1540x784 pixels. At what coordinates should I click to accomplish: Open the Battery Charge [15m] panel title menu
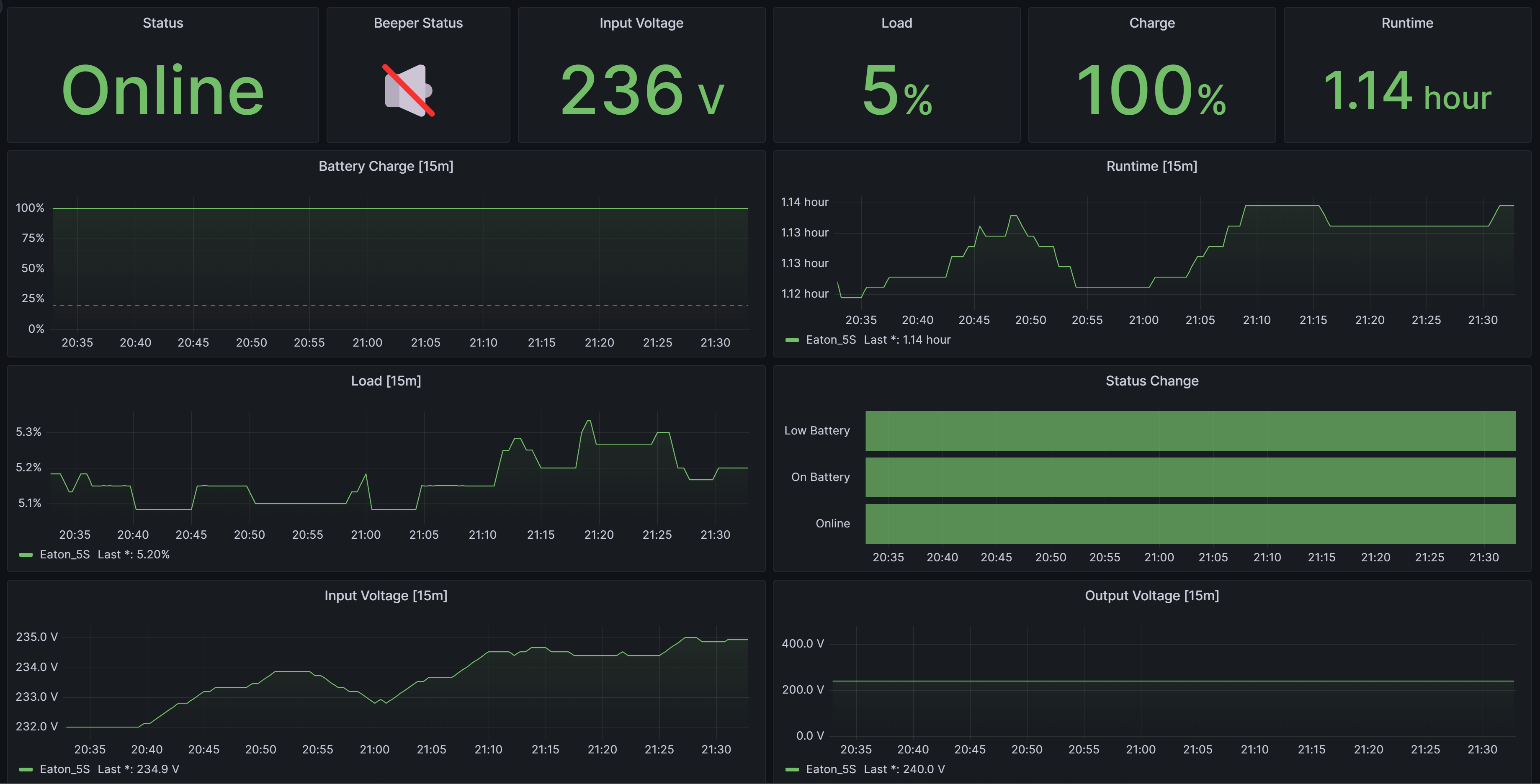[x=386, y=166]
